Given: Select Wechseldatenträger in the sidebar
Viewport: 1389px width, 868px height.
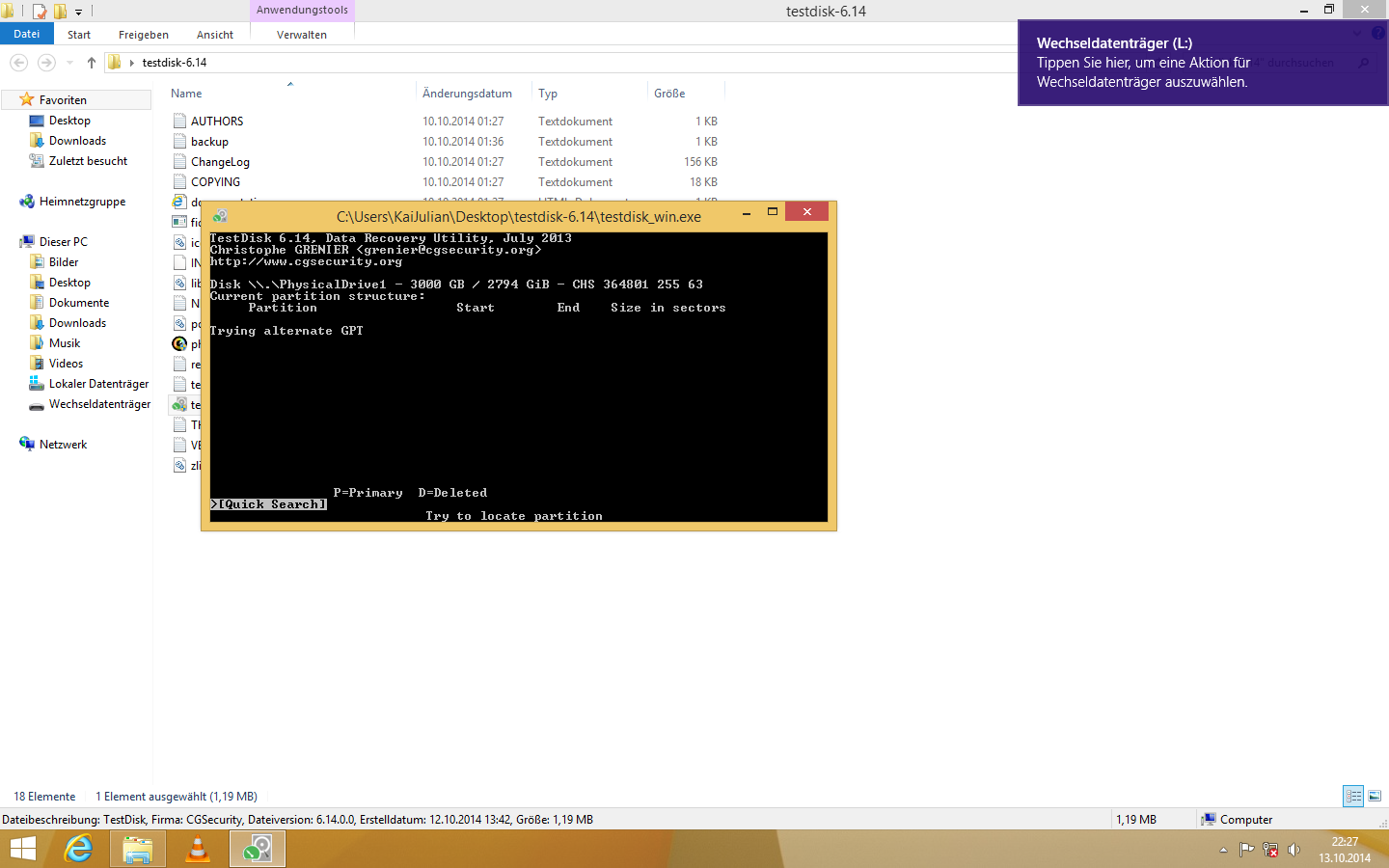Looking at the screenshot, I should (99, 404).
